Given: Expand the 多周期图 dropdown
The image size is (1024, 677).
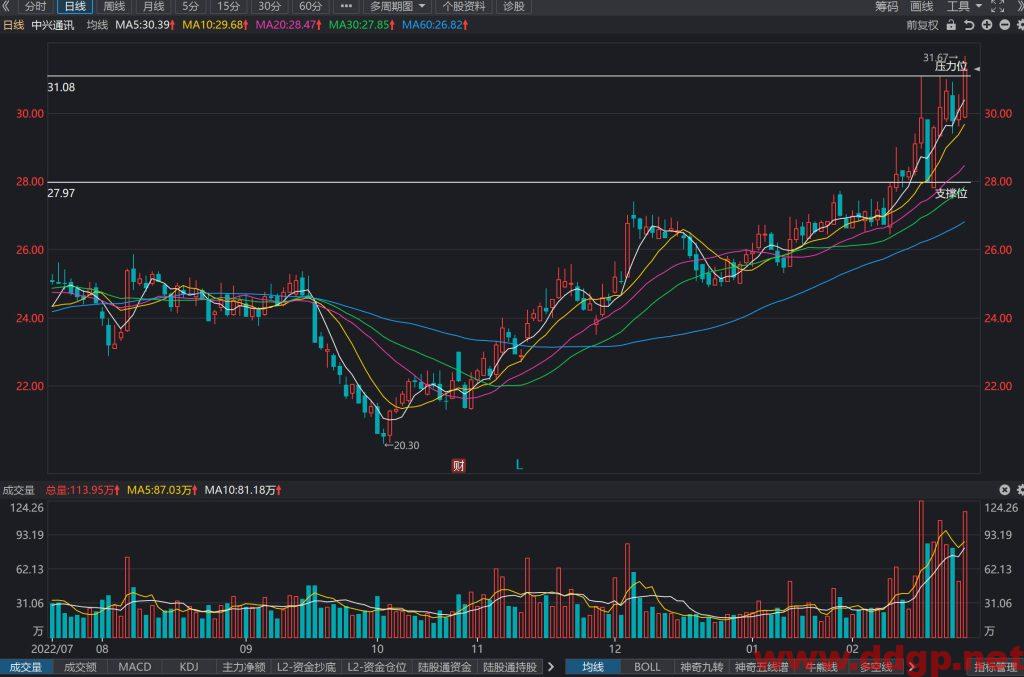Looking at the screenshot, I should (397, 7).
